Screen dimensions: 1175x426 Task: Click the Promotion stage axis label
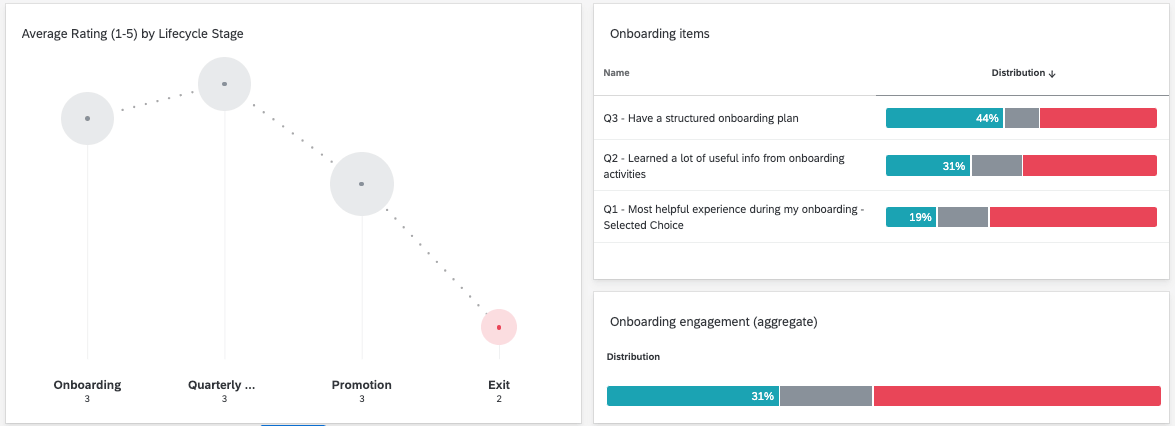coord(361,385)
